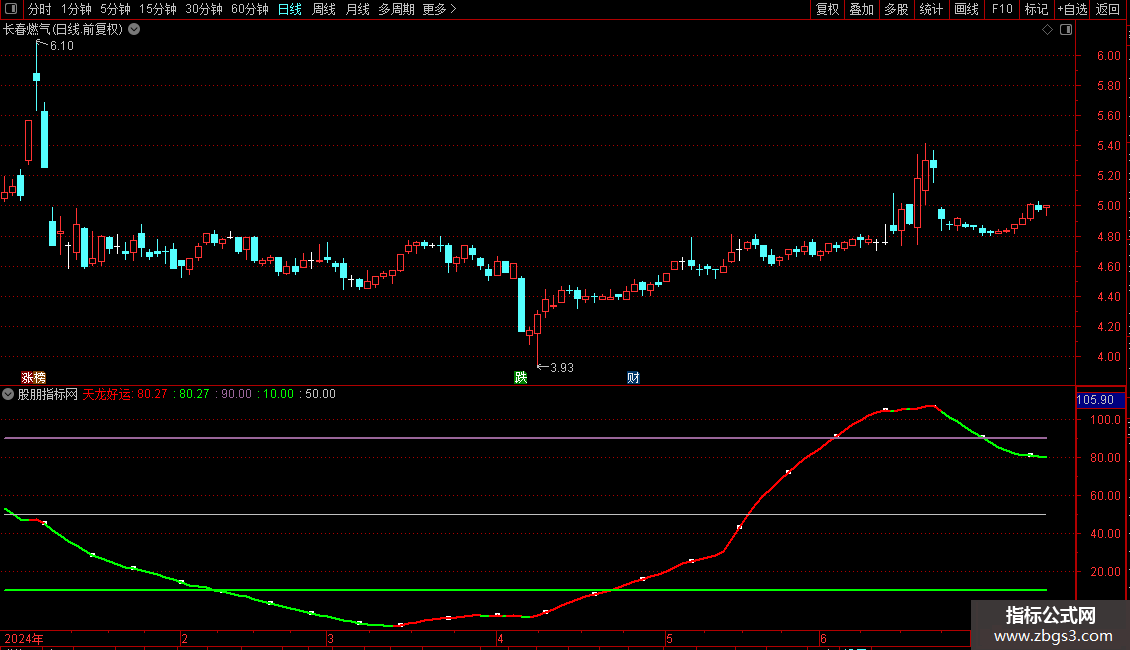Click the 6.10 high price label
Image resolution: width=1130 pixels, height=650 pixels.
(x=61, y=46)
